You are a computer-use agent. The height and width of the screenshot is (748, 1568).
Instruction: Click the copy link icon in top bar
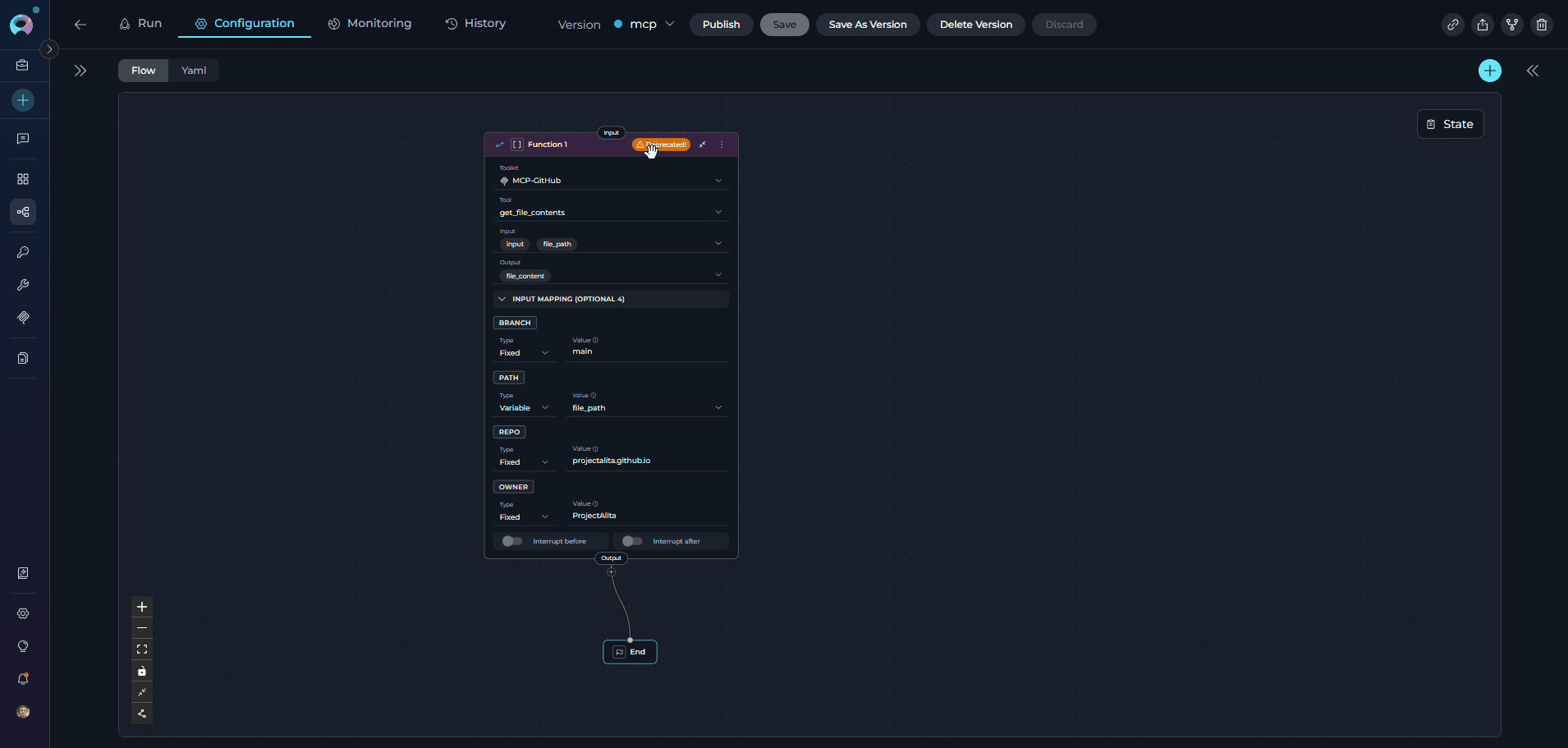(1452, 25)
